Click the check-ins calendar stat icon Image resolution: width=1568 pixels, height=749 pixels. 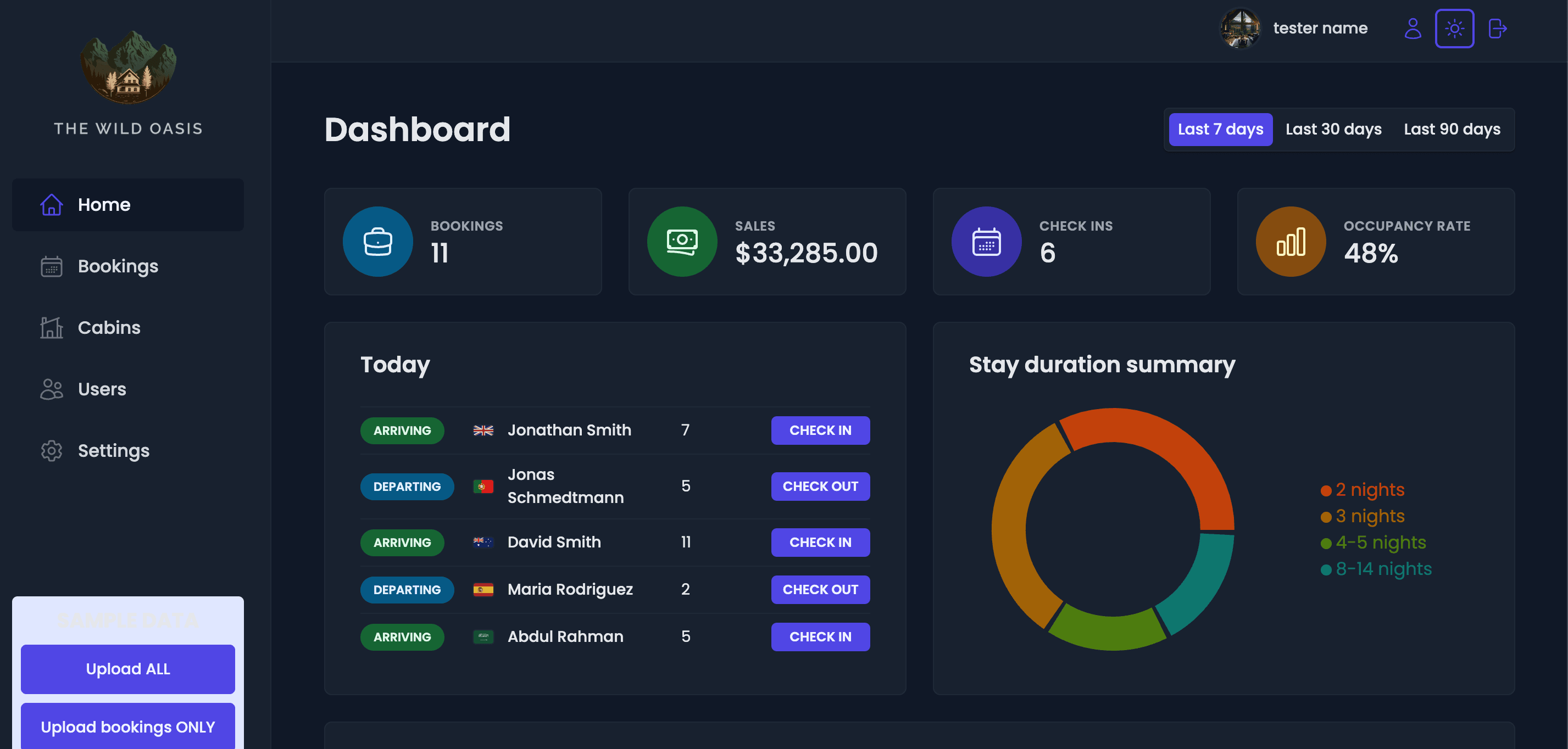(986, 242)
